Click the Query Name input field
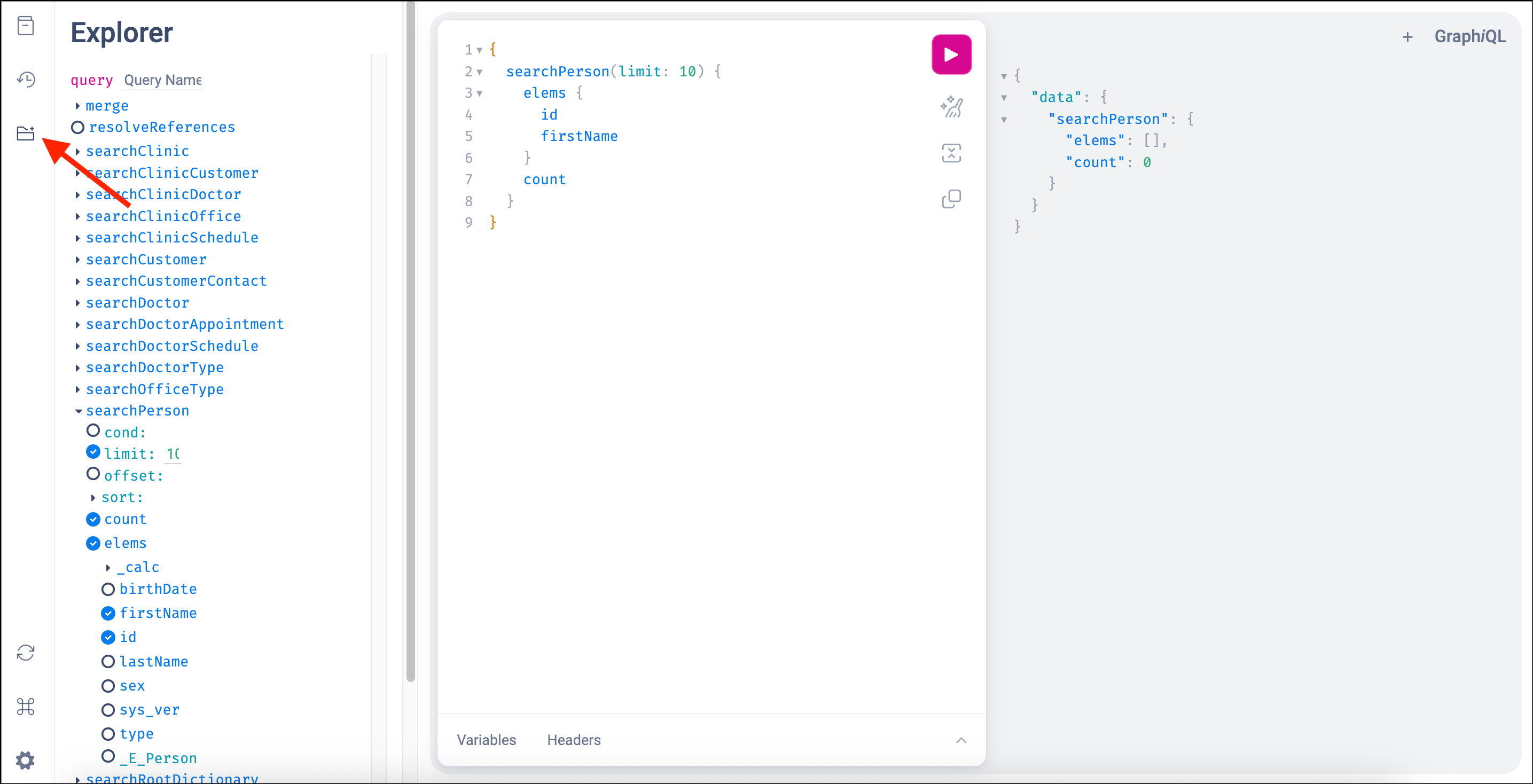This screenshot has height=784, width=1533. click(x=162, y=80)
